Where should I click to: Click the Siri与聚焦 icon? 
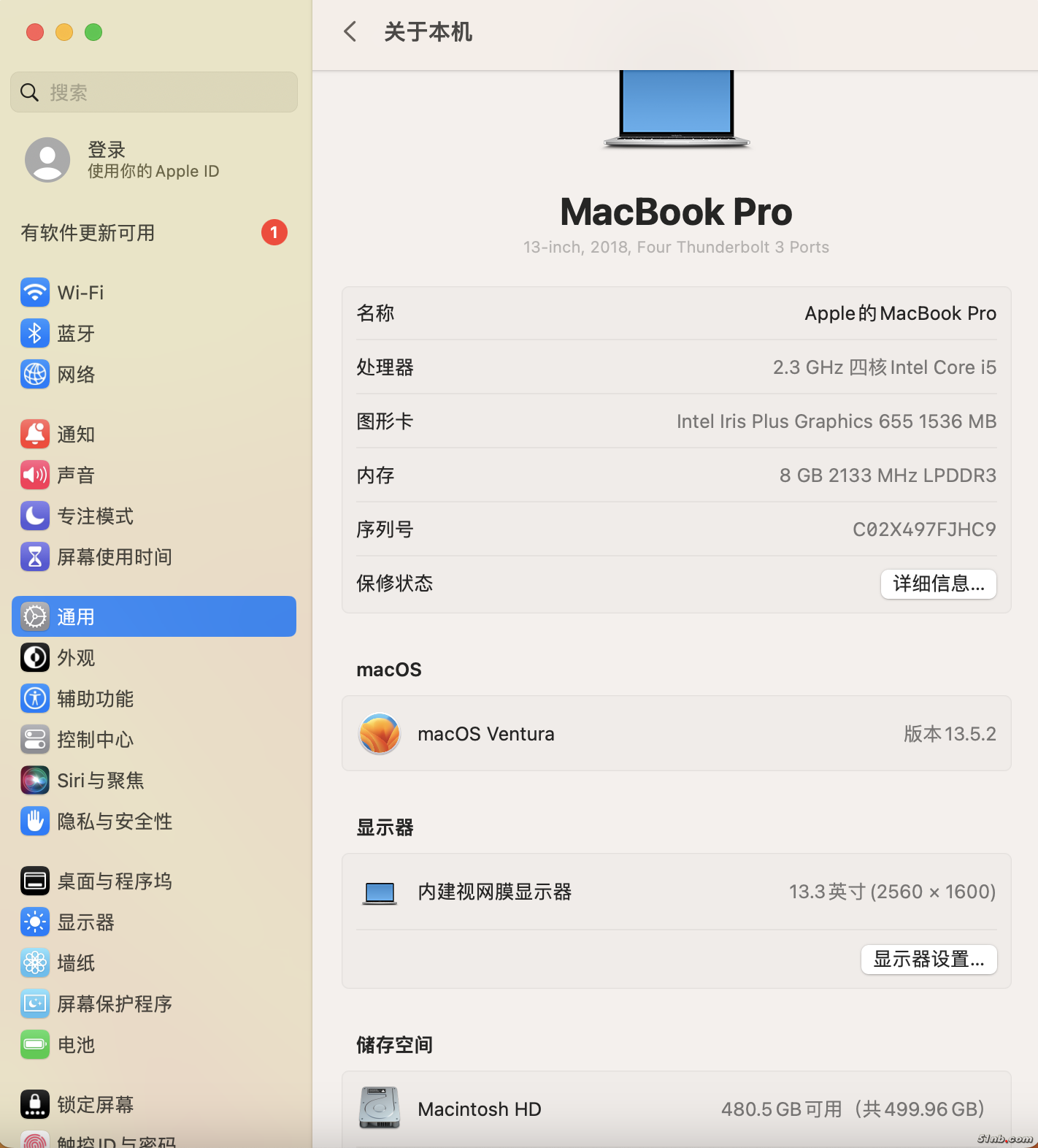click(x=35, y=781)
